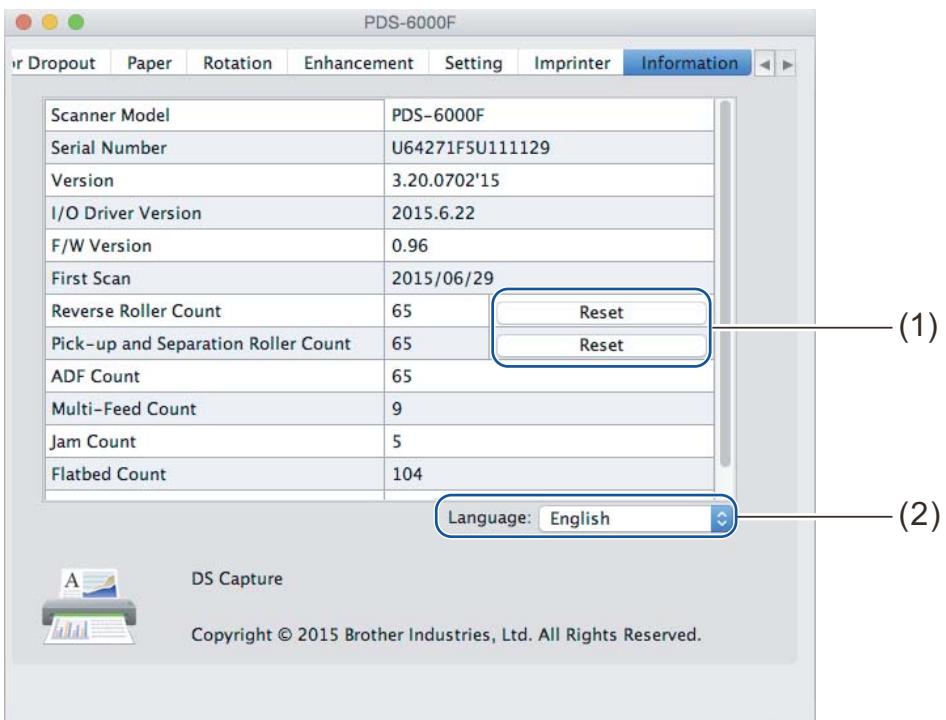
Task: Select the ADF Count row label
Action: 215,376
